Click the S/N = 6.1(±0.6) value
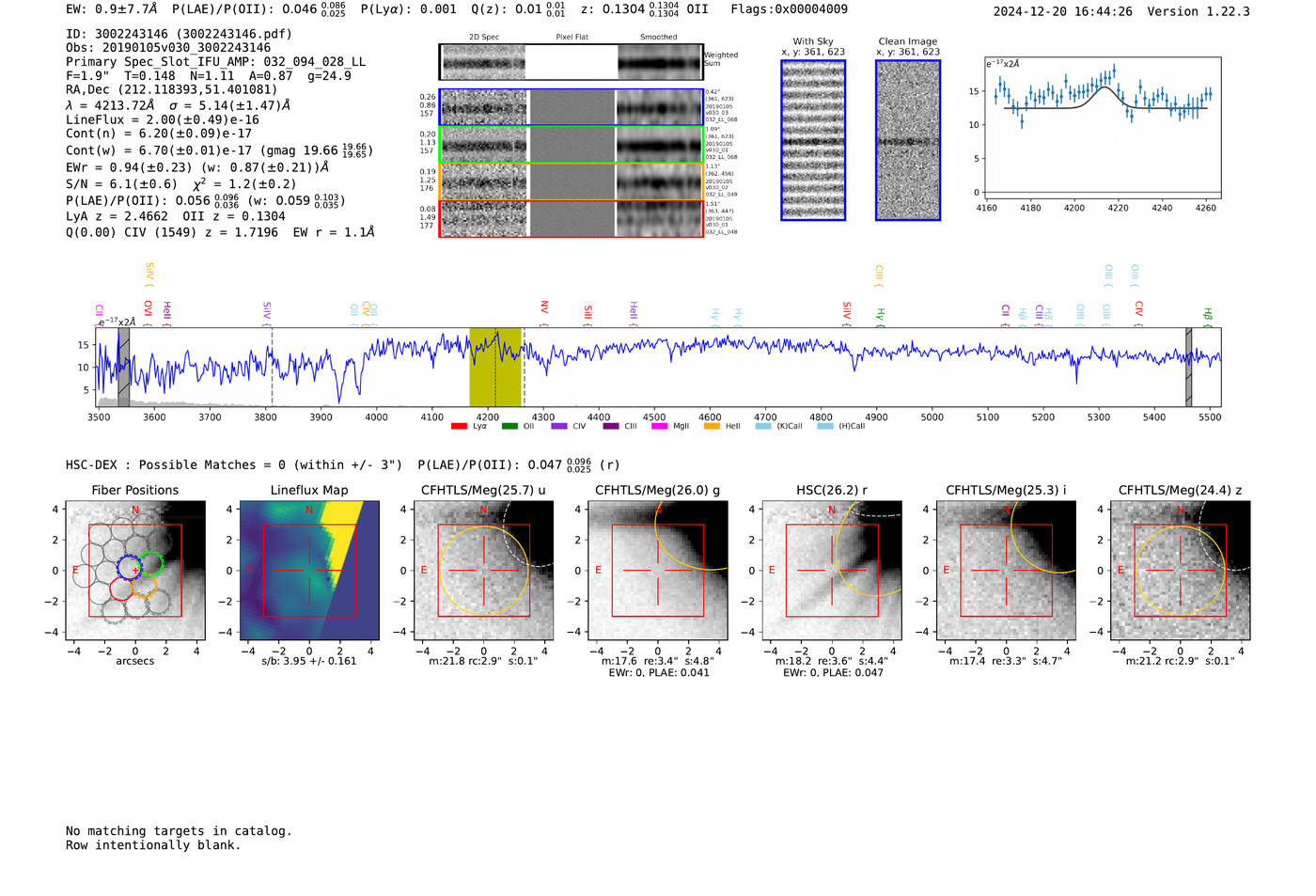This screenshot has height=896, width=1316. tap(121, 184)
